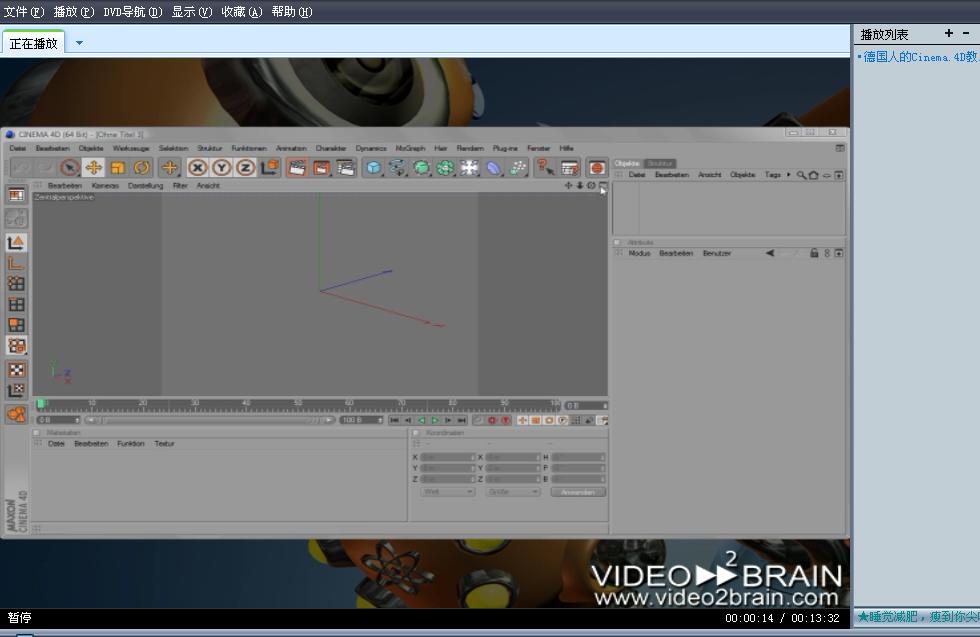Image resolution: width=980 pixels, height=637 pixels.
Task: Open the viewport Kameras menu
Action: [x=105, y=186]
